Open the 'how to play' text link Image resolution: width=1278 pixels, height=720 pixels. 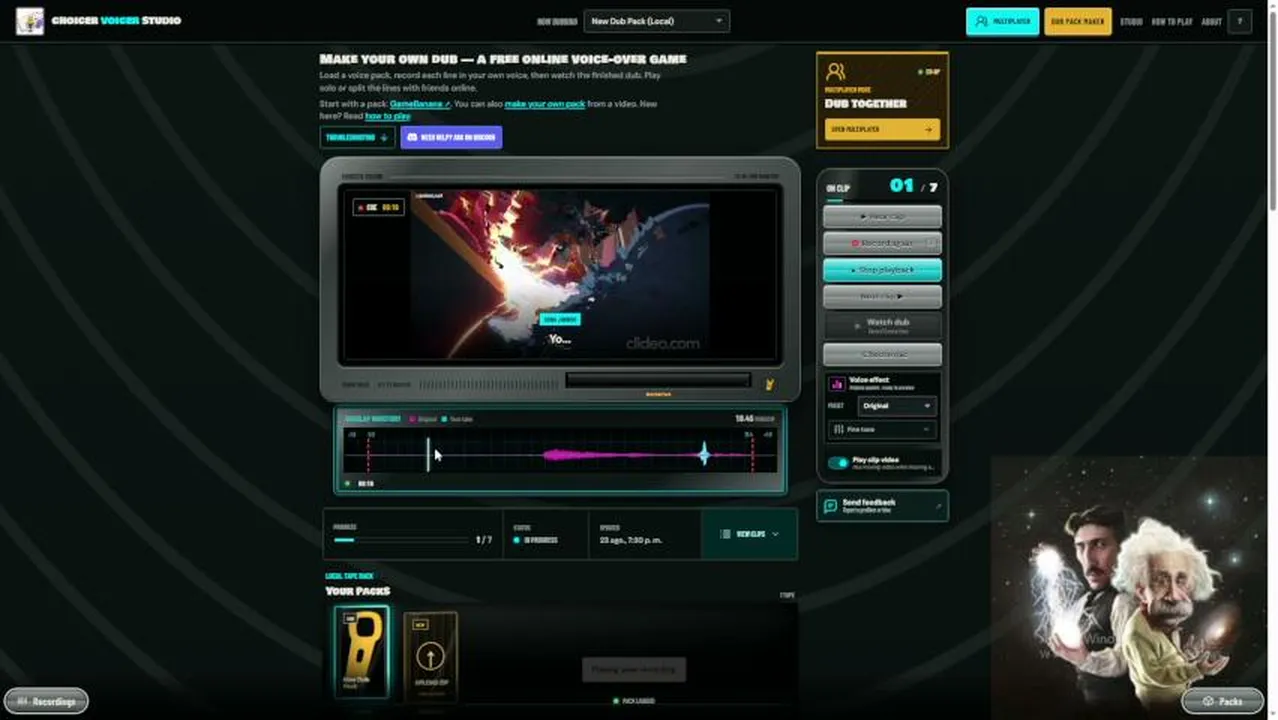coord(388,116)
